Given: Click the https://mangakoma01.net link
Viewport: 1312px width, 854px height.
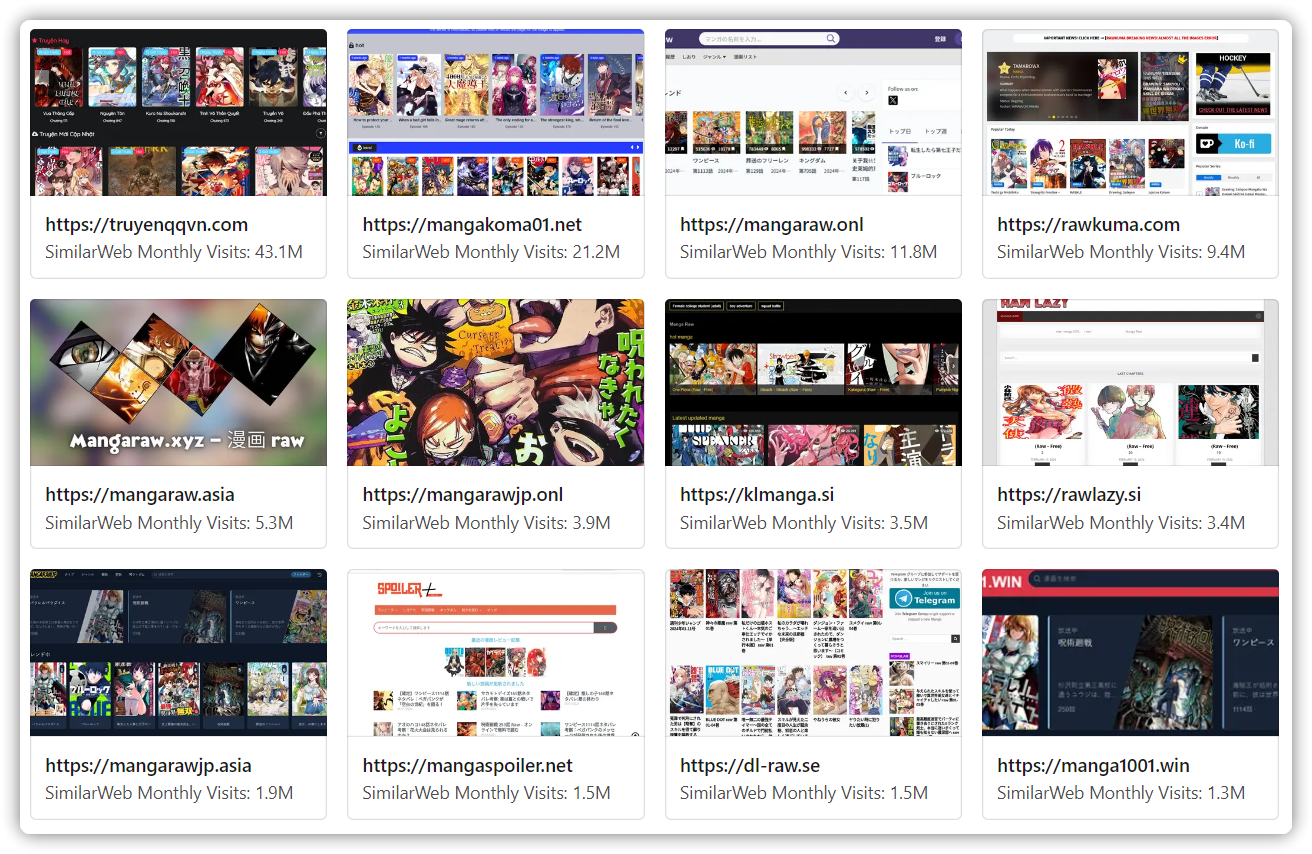Looking at the screenshot, I should pyautogui.click(x=472, y=225).
